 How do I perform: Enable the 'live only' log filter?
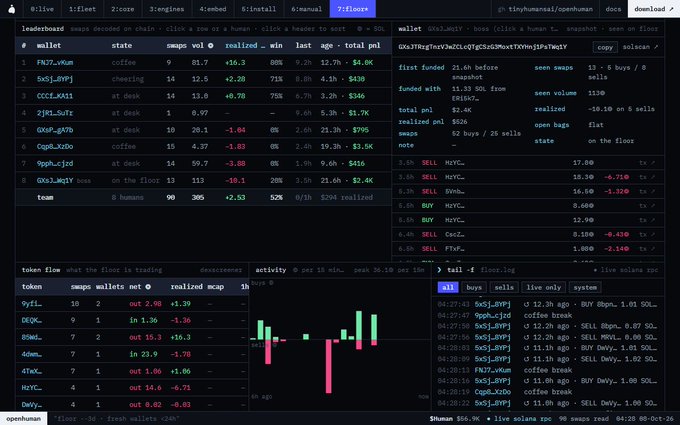pos(543,287)
